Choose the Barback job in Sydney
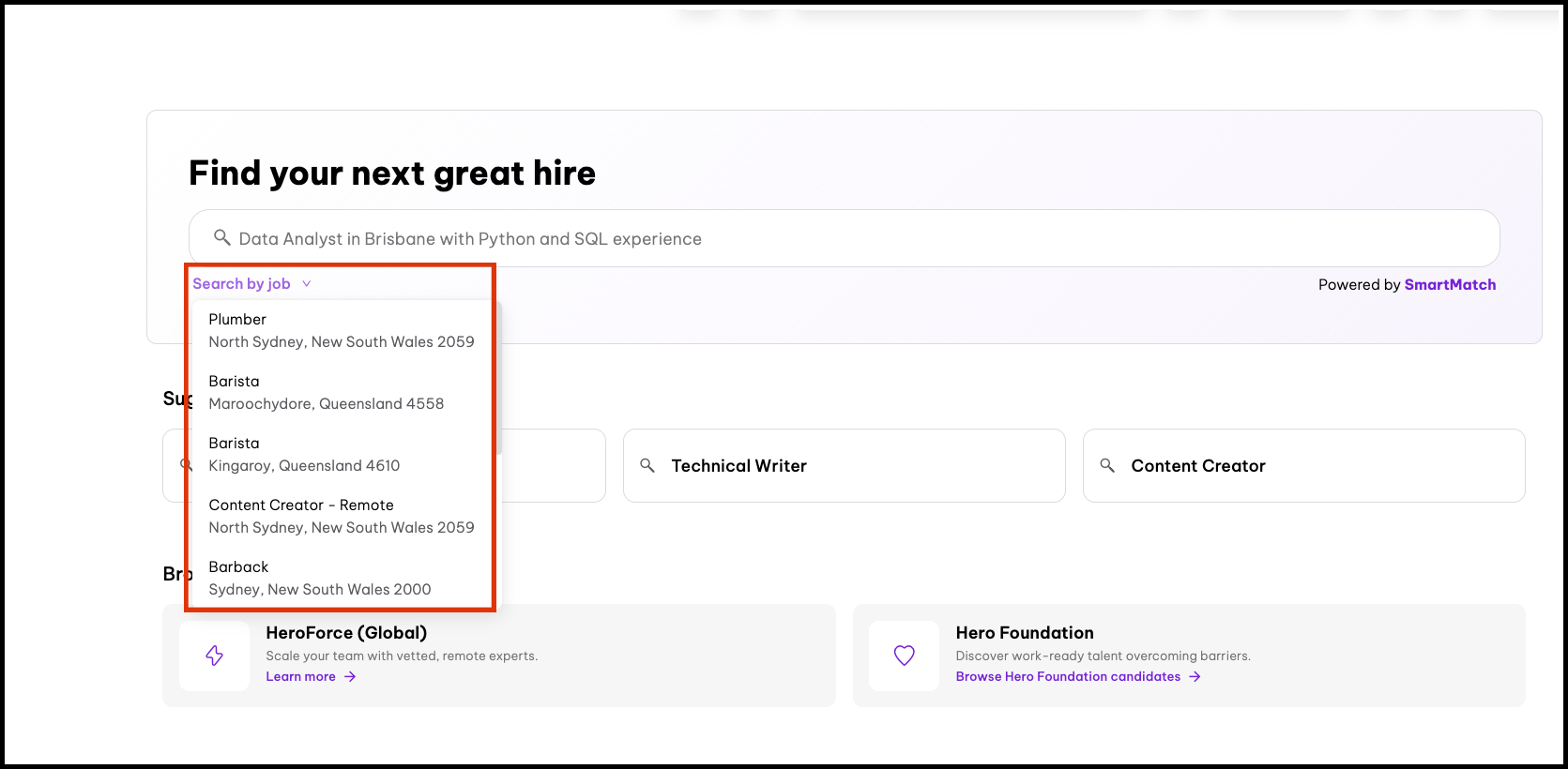The image size is (1568, 769). point(319,579)
